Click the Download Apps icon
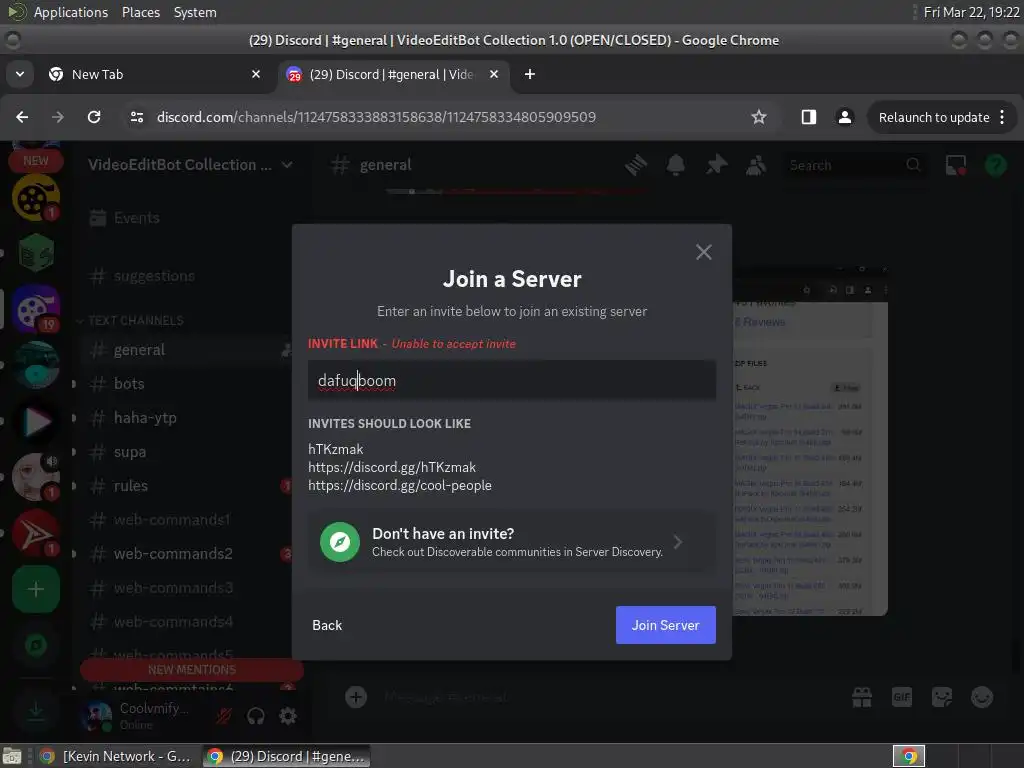The image size is (1024, 768). click(x=36, y=711)
